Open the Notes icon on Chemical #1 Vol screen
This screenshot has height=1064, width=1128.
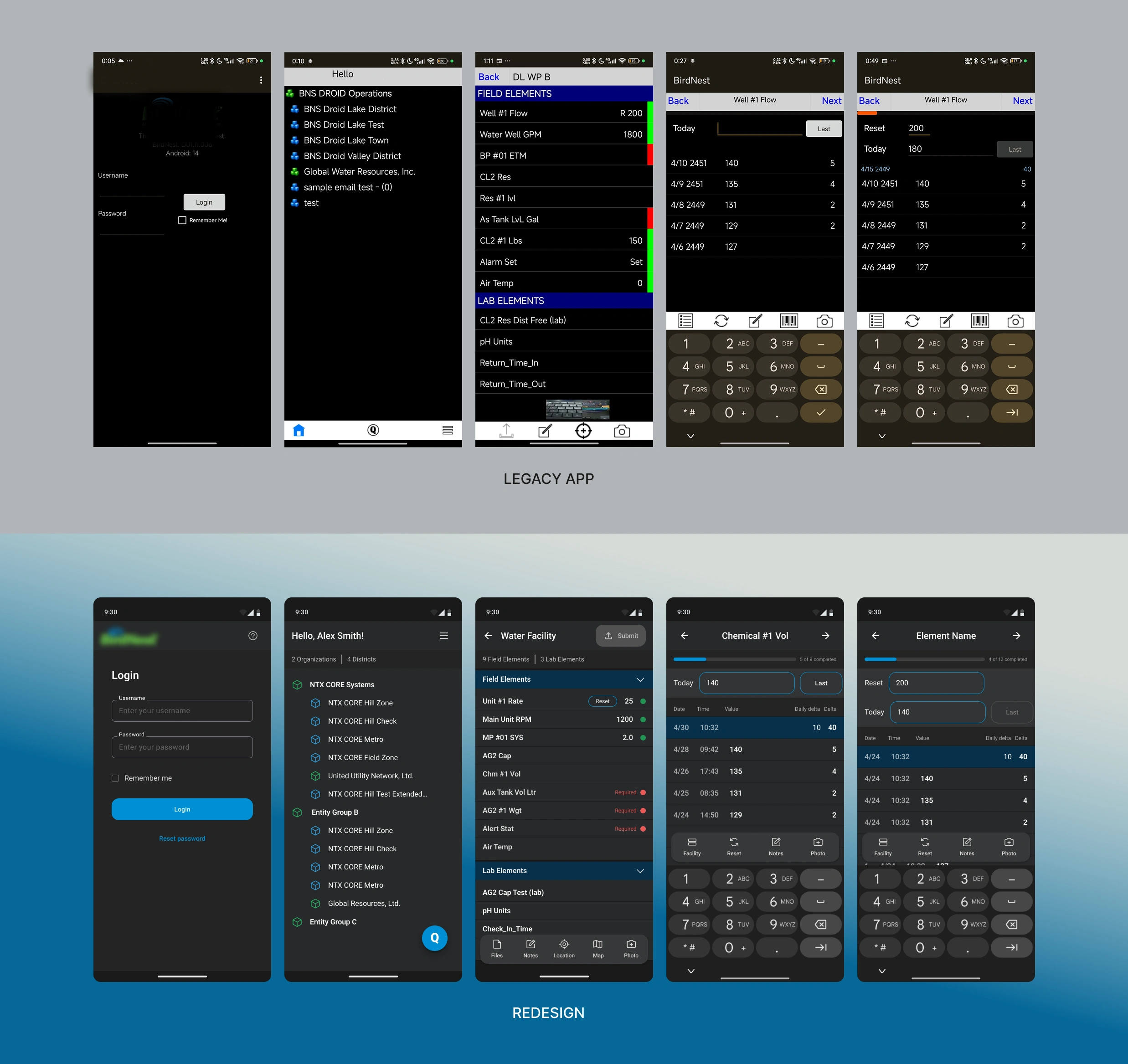pyautogui.click(x=776, y=846)
